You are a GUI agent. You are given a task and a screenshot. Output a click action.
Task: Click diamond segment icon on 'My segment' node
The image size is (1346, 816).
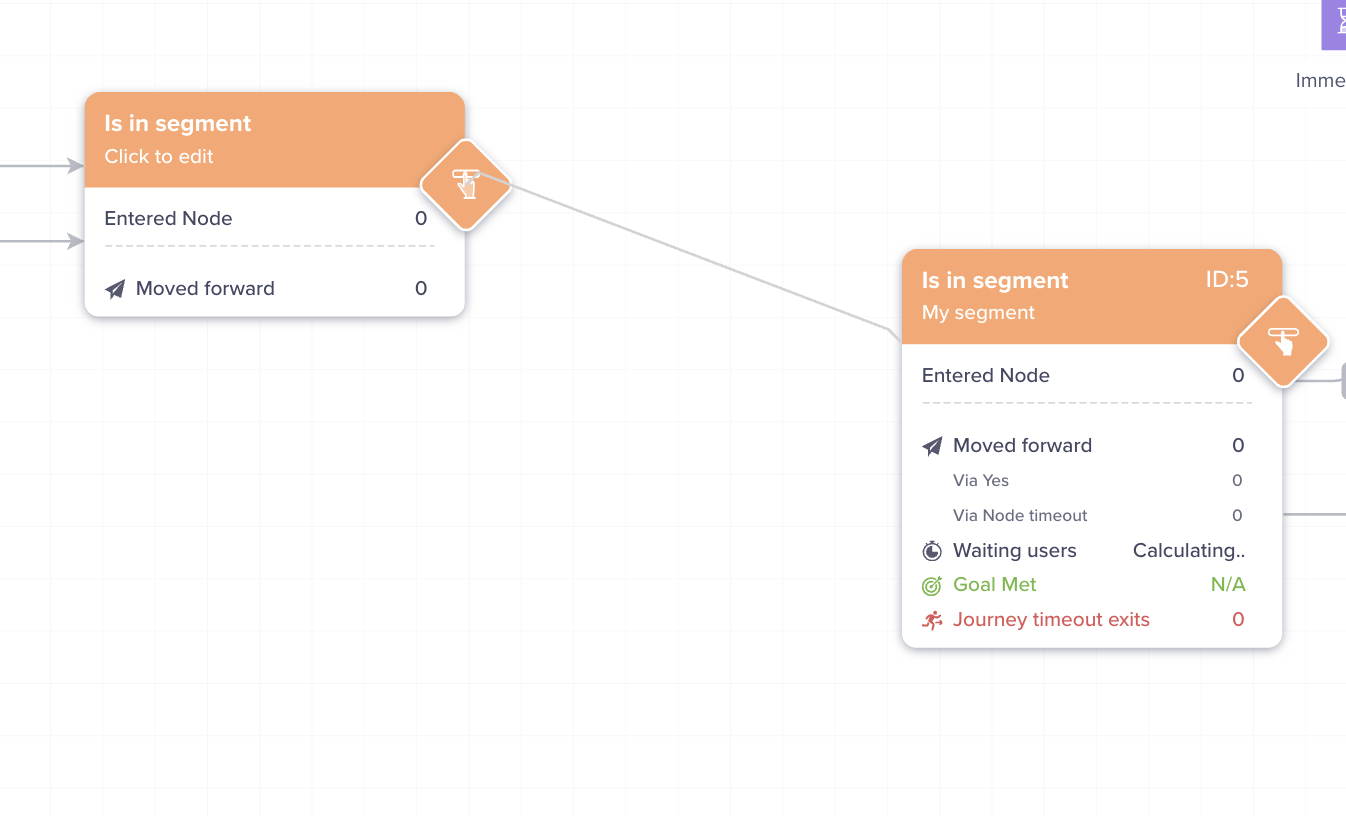point(1283,342)
